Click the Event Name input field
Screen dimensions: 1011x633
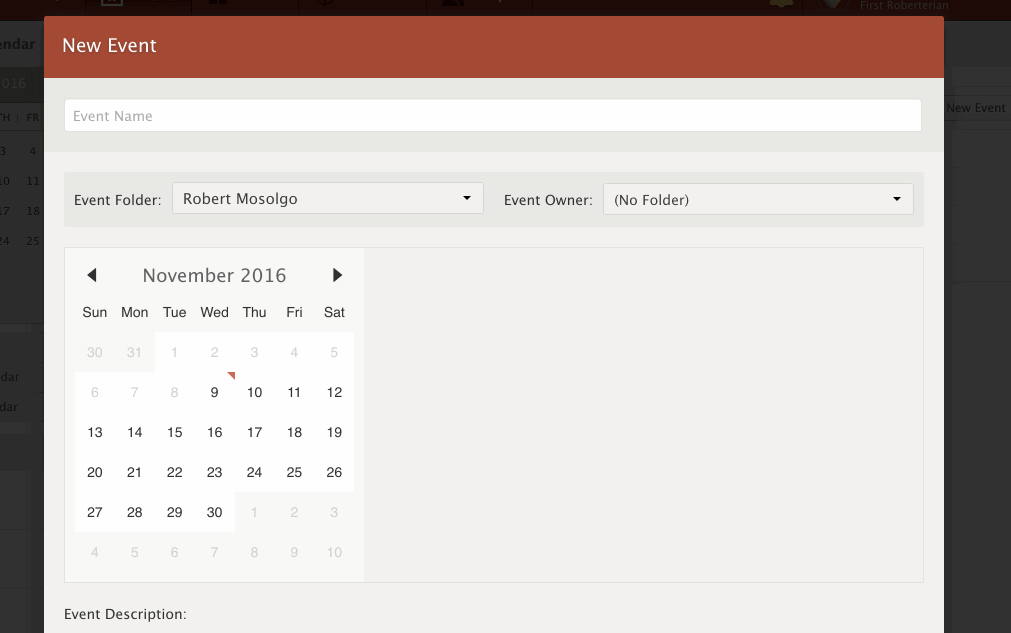click(x=493, y=116)
